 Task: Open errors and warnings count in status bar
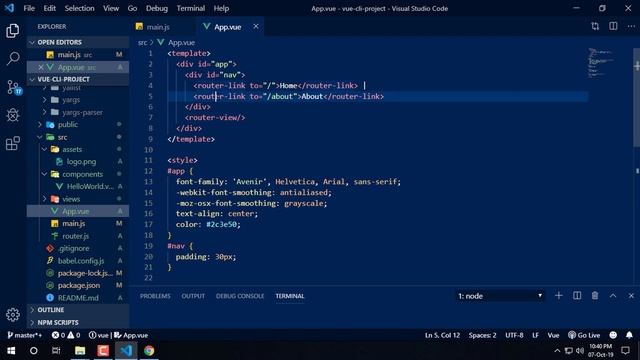66,335
